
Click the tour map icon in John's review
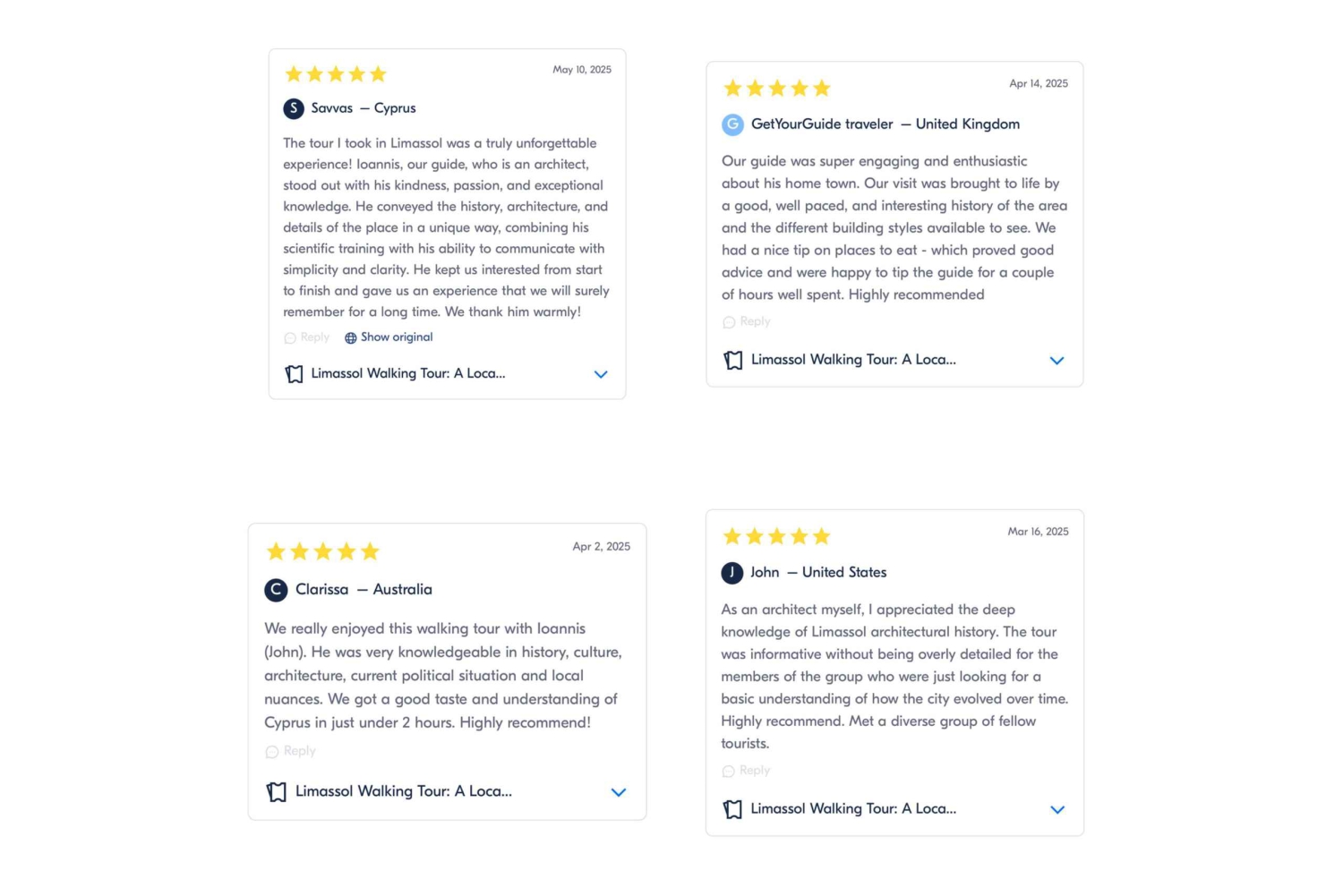732,809
